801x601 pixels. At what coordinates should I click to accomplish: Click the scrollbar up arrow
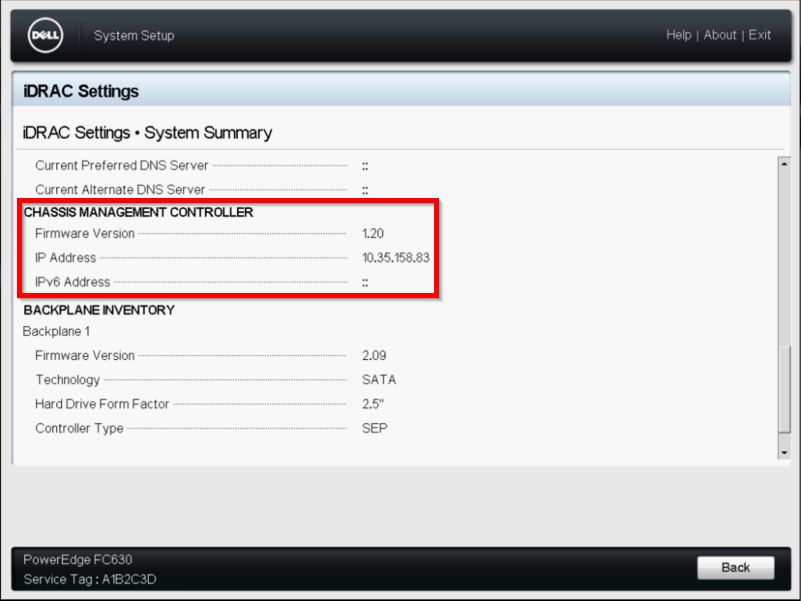tap(784, 164)
